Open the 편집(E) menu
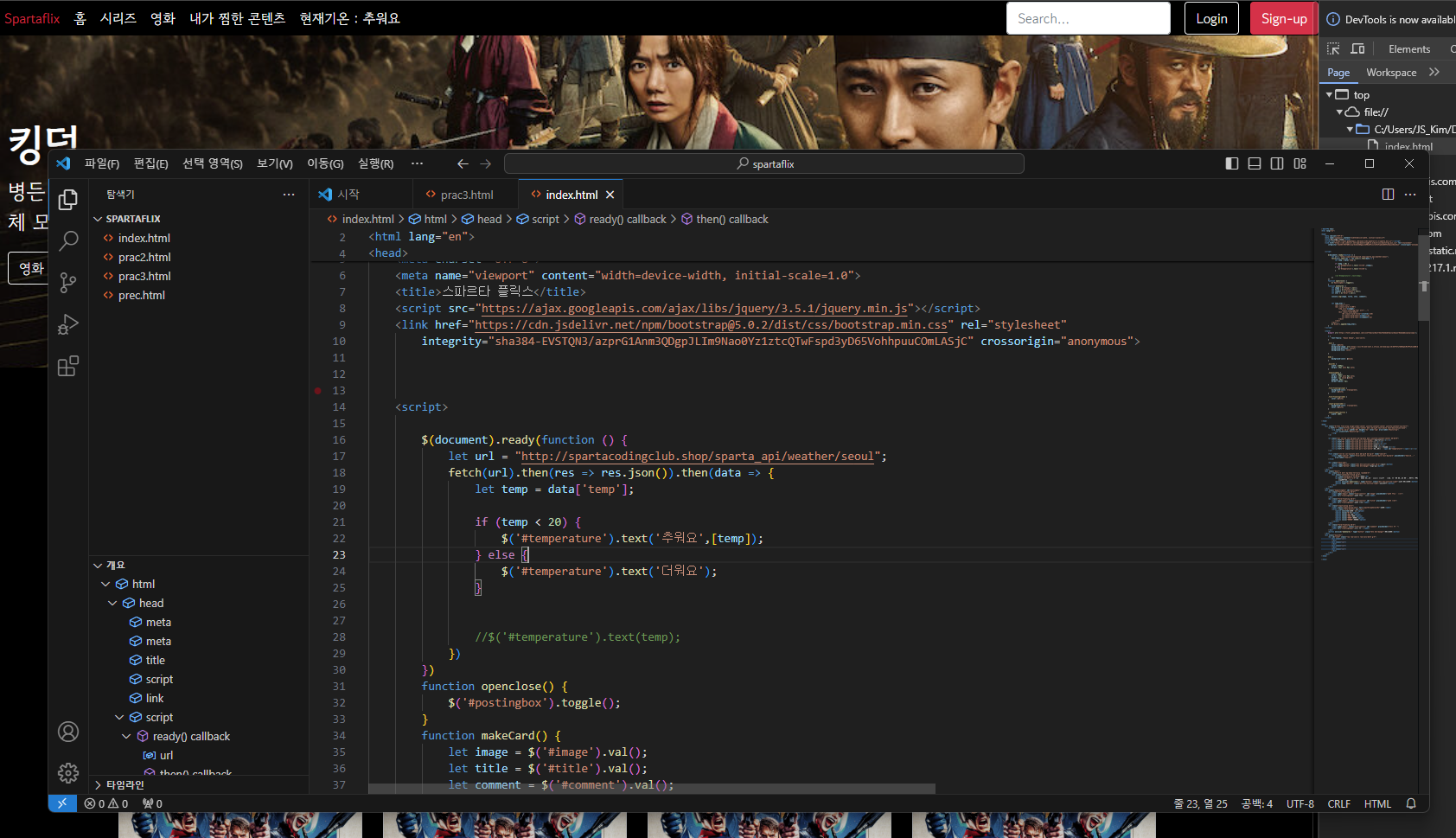Image resolution: width=1456 pixels, height=838 pixels. tap(151, 163)
